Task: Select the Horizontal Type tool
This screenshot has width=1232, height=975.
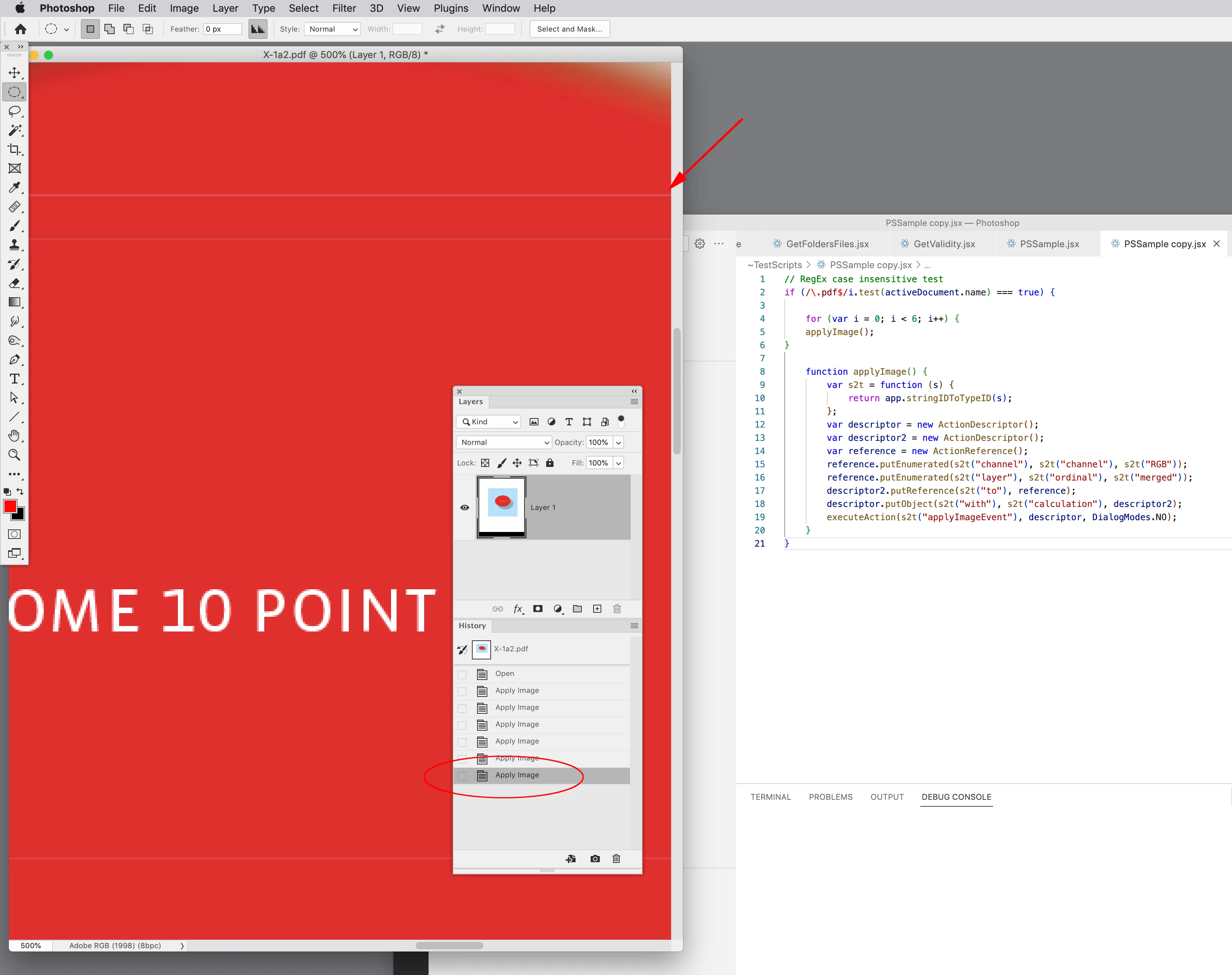Action: [14, 378]
